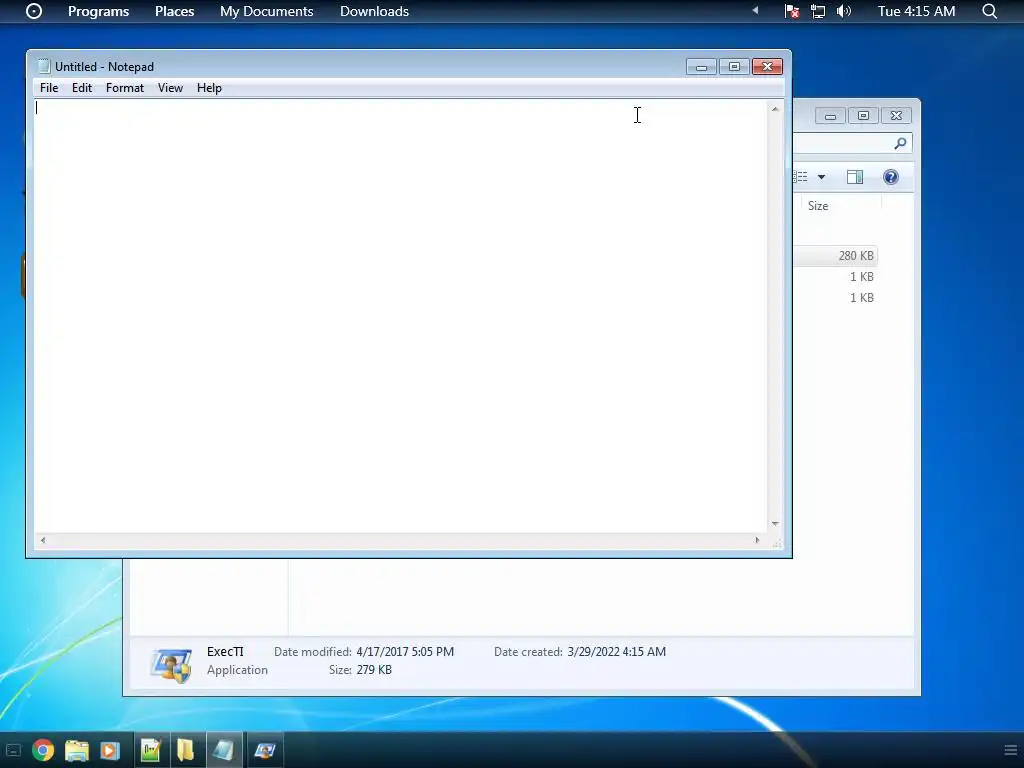Click the ExecTI file name in the details pane
The width and height of the screenshot is (1024, 768).
(225, 652)
